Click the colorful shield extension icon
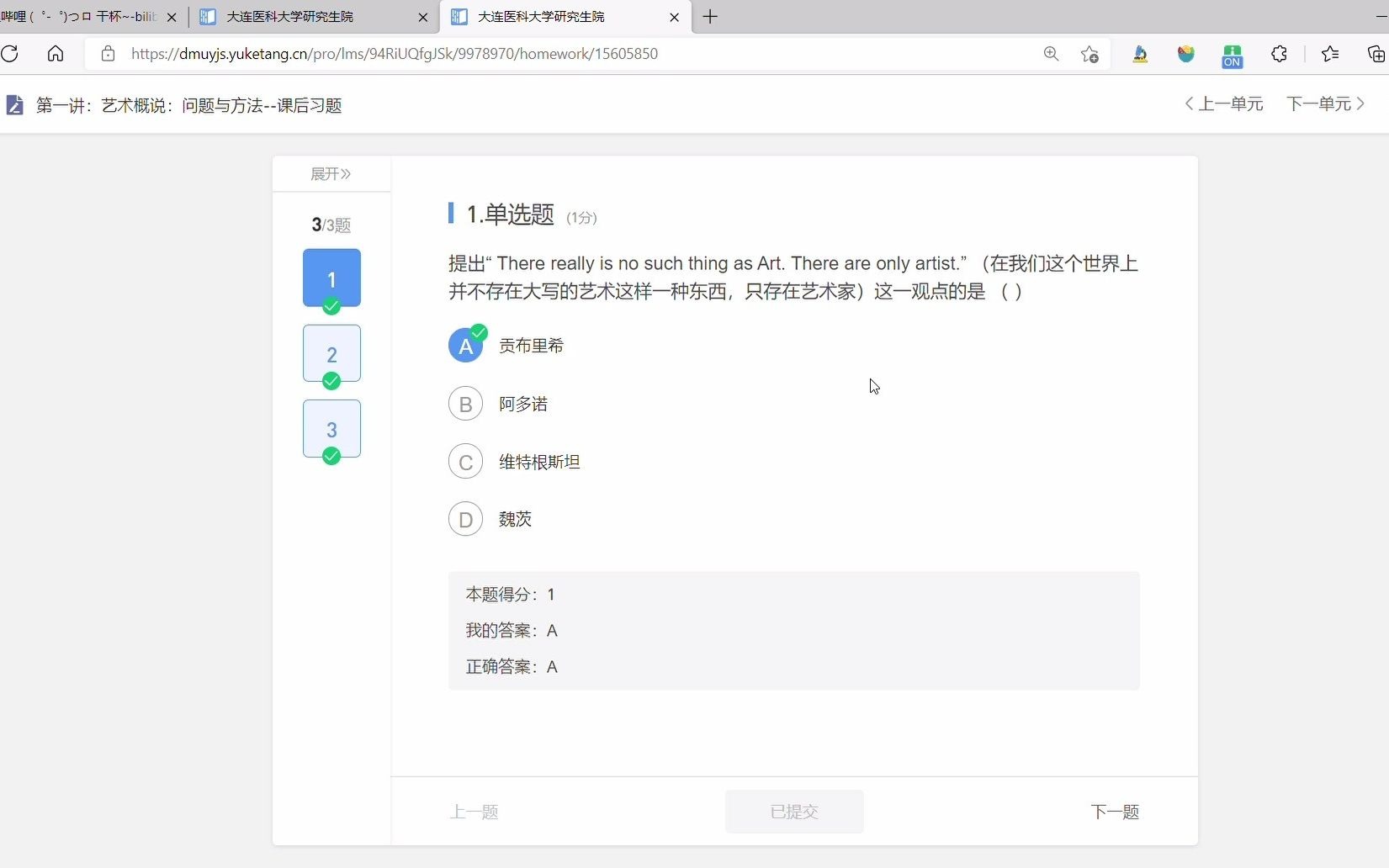This screenshot has height=868, width=1389. tap(1186, 54)
